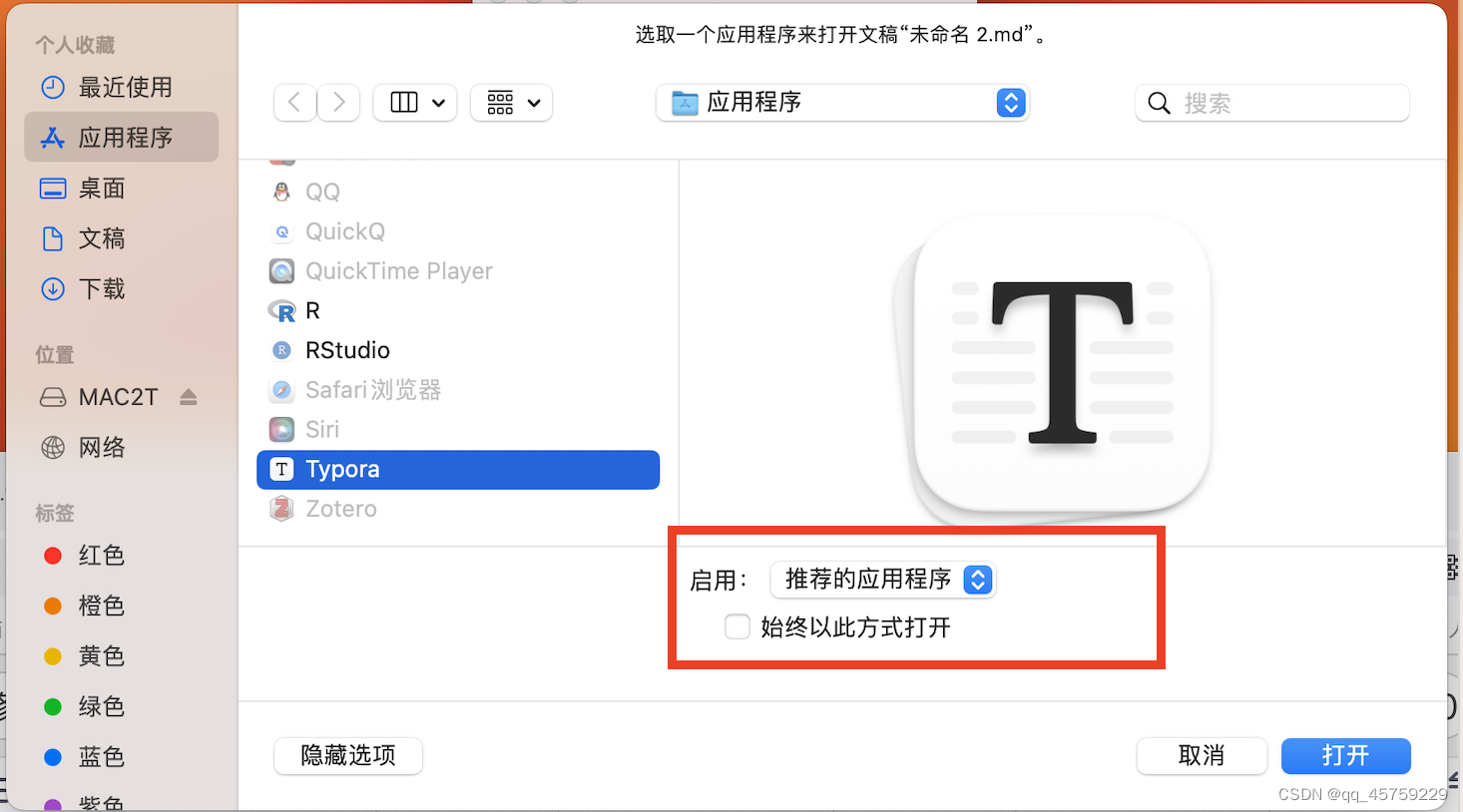Click the 打开 button
This screenshot has width=1463, height=812.
point(1345,756)
